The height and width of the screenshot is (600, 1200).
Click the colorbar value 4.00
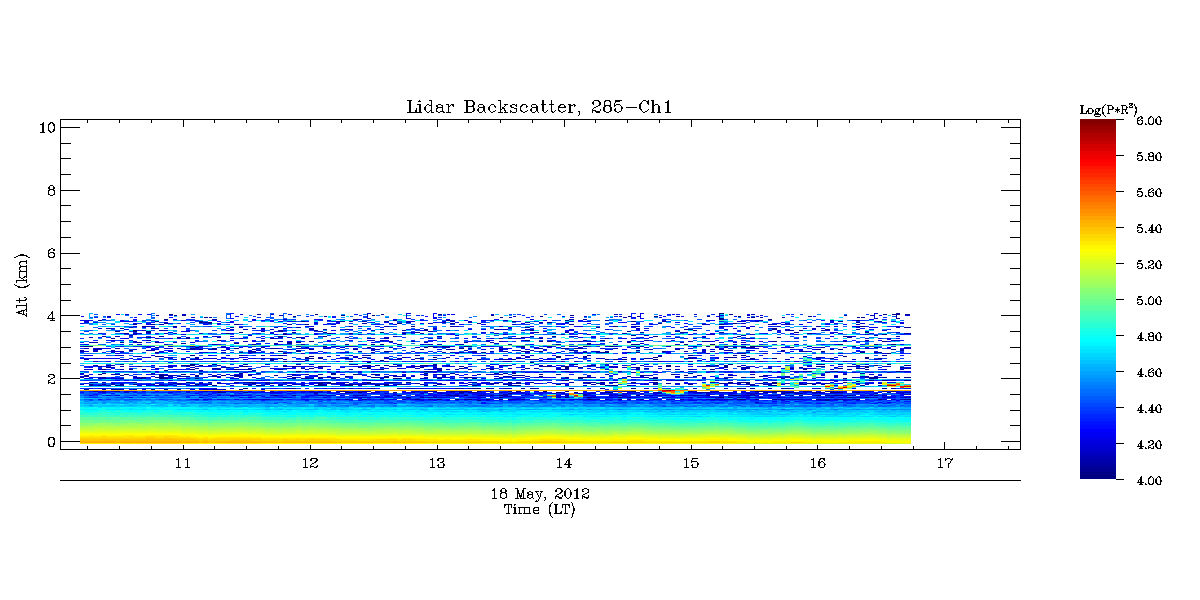point(1148,481)
